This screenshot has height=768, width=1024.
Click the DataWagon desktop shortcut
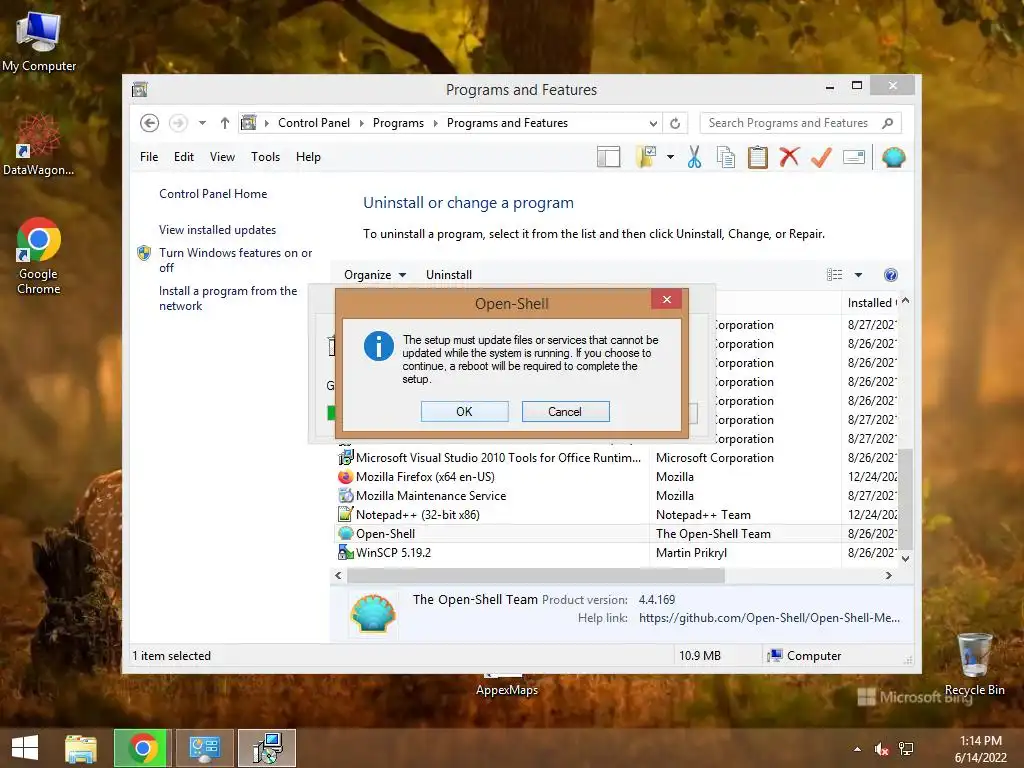point(39,144)
